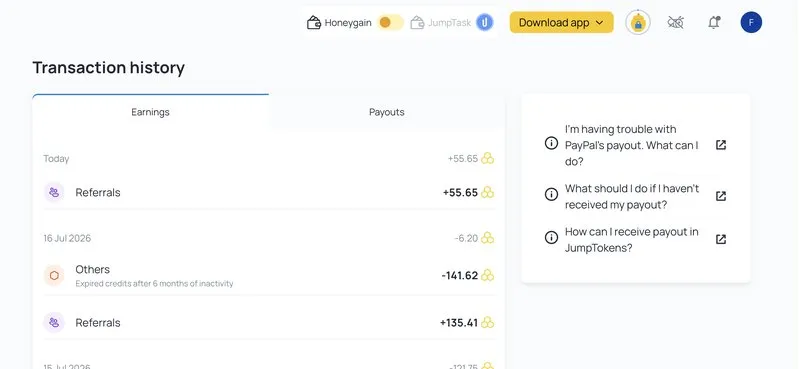Click the Referrals icon in Today's row
Screen dimensions: 800x369
pos(54,192)
